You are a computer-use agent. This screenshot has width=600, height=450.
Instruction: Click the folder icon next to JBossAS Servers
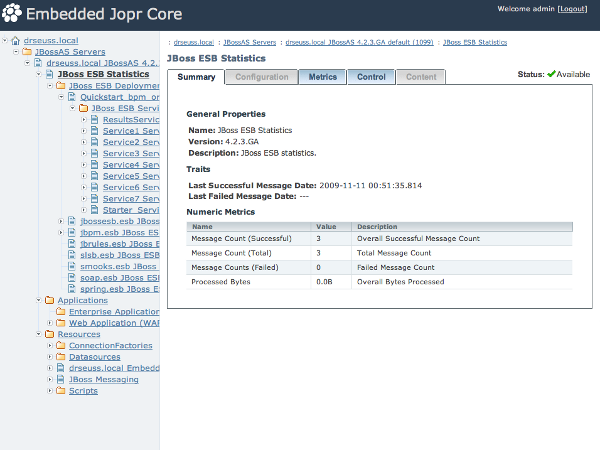[27, 52]
